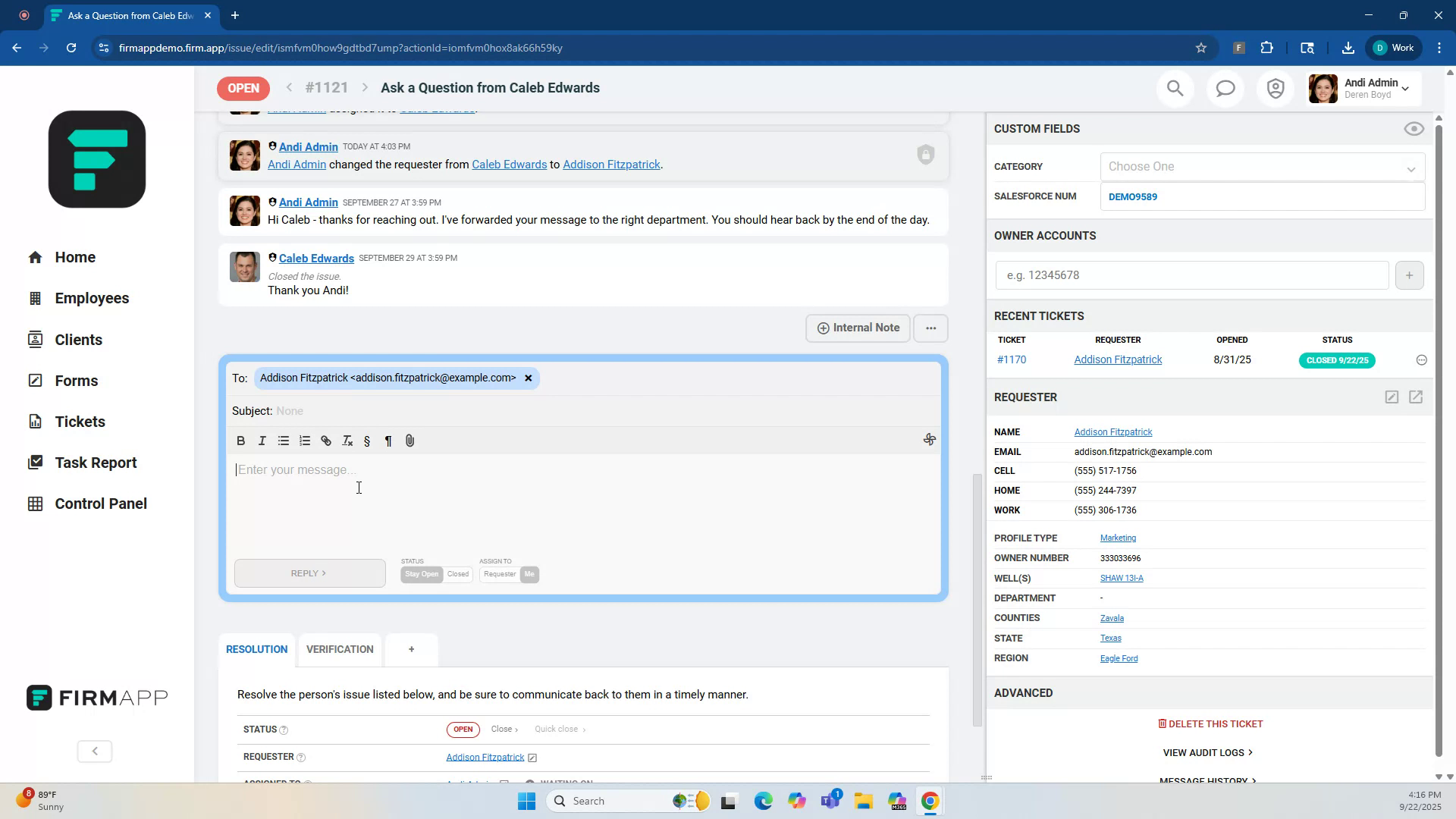
Task: Apply italic formatting to the reply text
Action: tap(262, 441)
